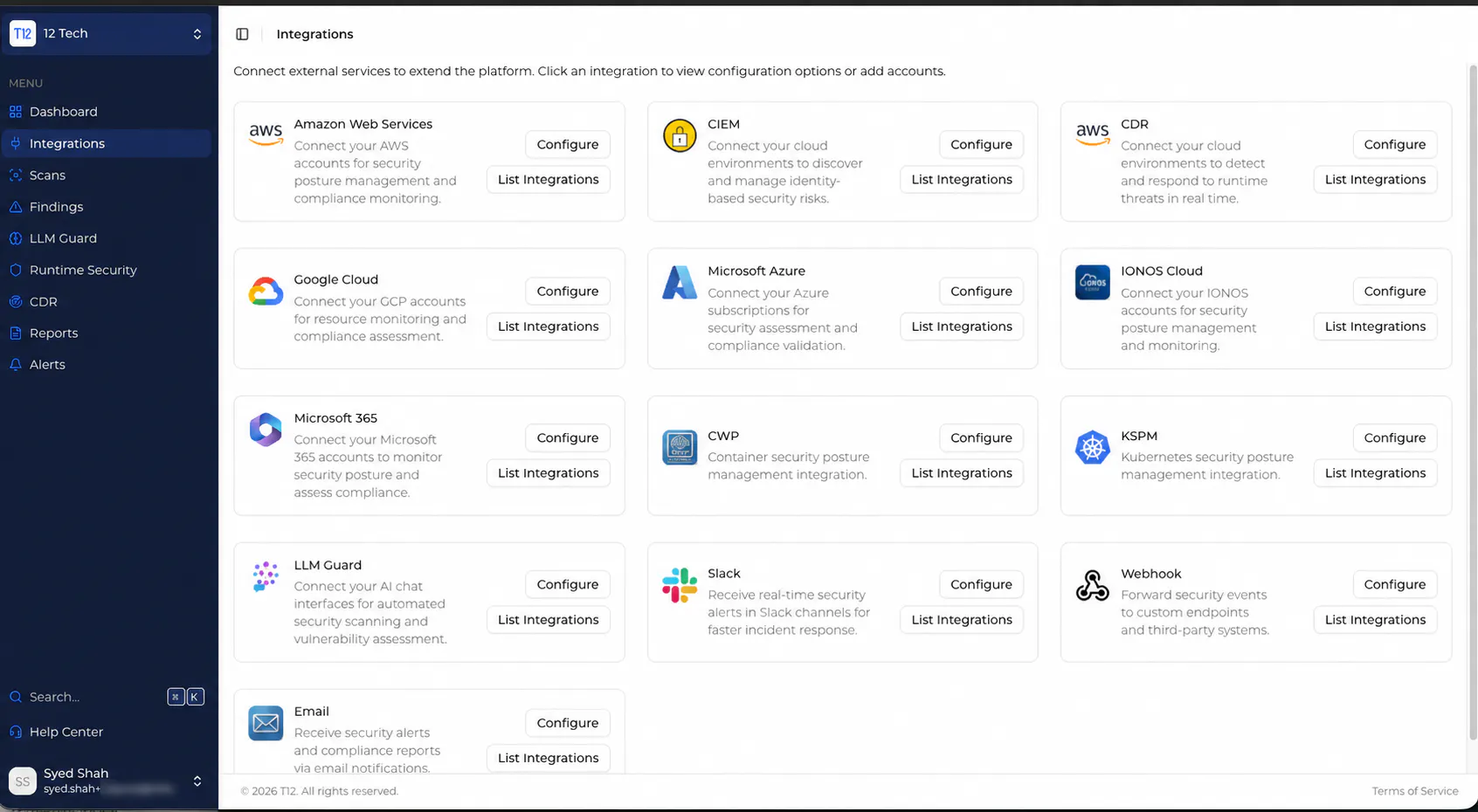Image resolution: width=1478 pixels, height=812 pixels.
Task: Configure the IONOS Cloud integration
Action: pos(1395,292)
